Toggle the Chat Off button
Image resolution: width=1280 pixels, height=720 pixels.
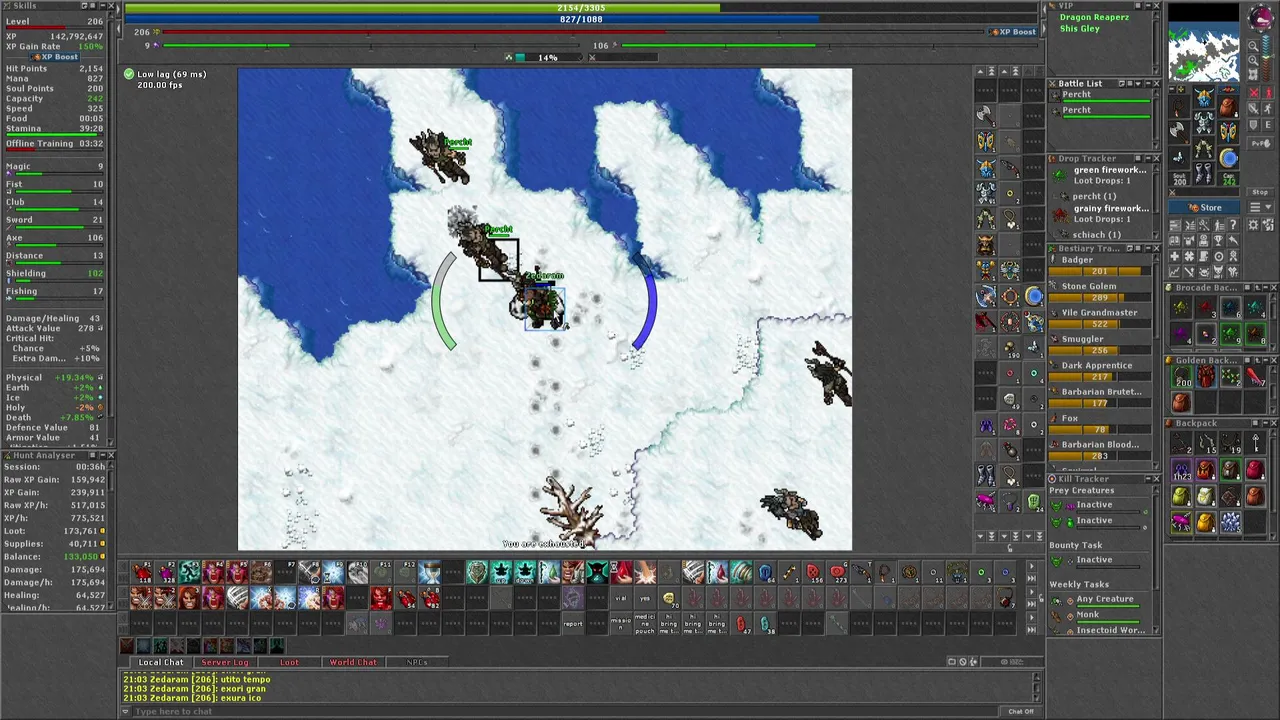tap(1021, 711)
